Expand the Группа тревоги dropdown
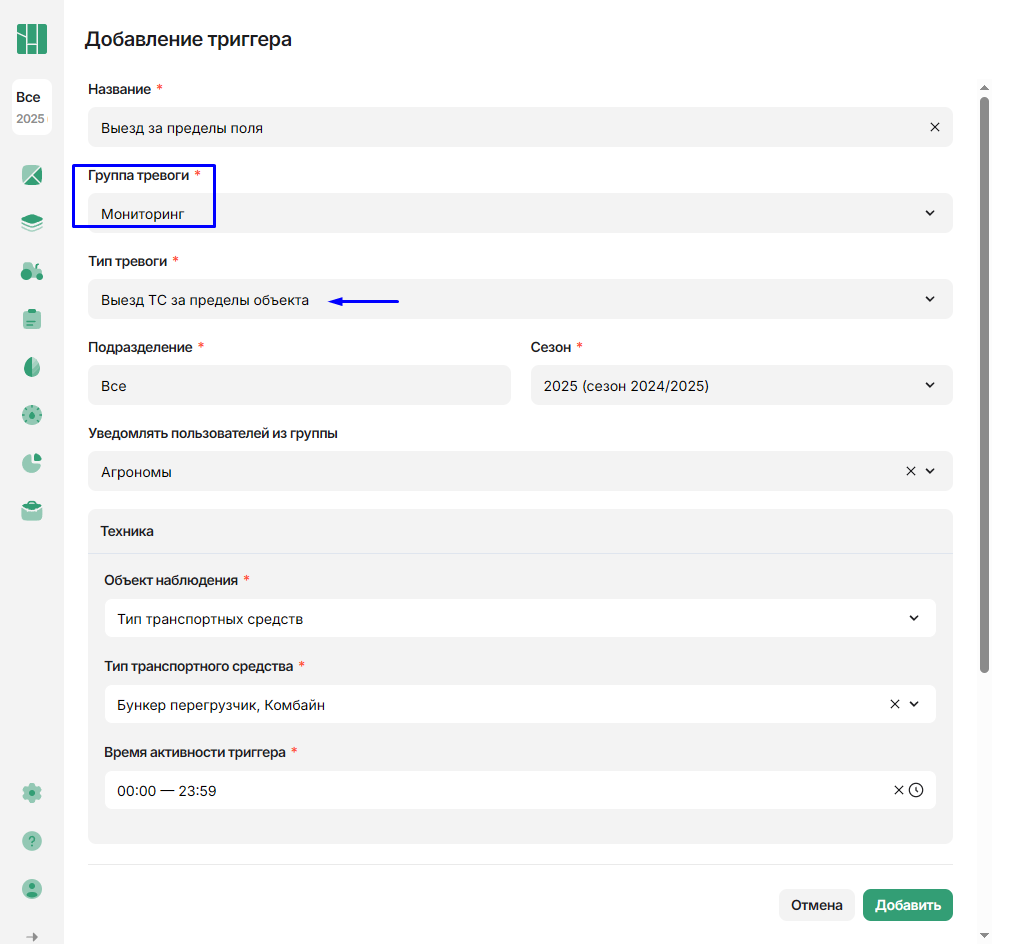The width and height of the screenshot is (1009, 944). (929, 213)
